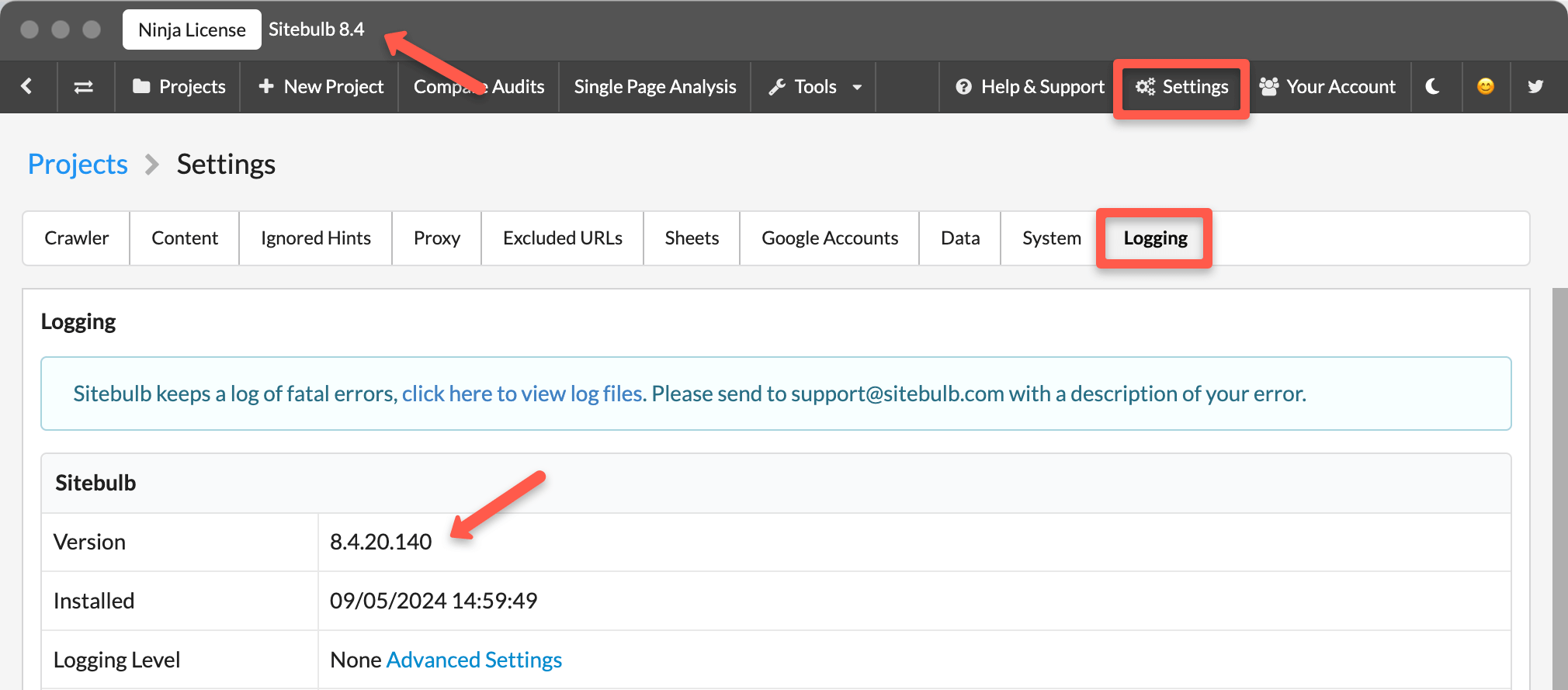Screen dimensions: 1568x690
Task: Click the Logging Level row label
Action: (x=116, y=660)
